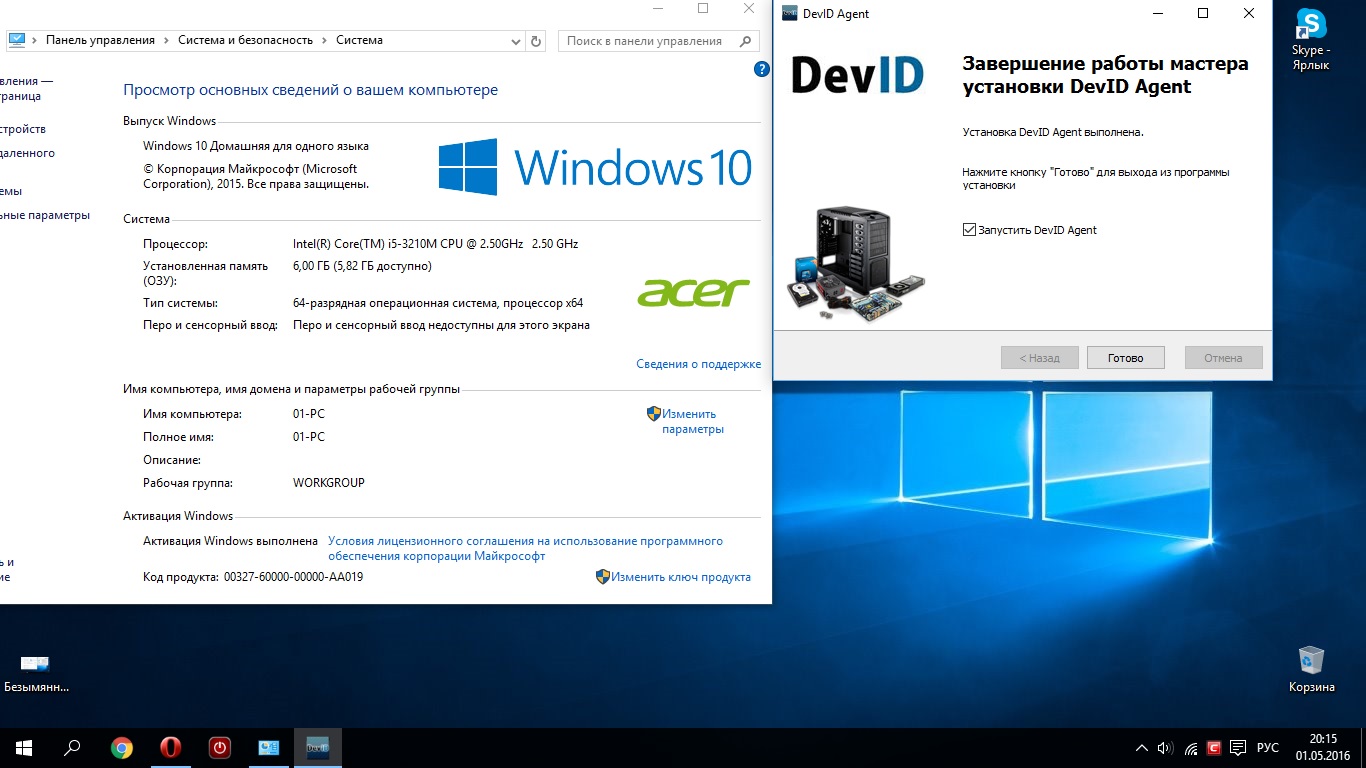The image size is (1366, 768).
Task: Open the DevID taskbar icon
Action: (x=318, y=747)
